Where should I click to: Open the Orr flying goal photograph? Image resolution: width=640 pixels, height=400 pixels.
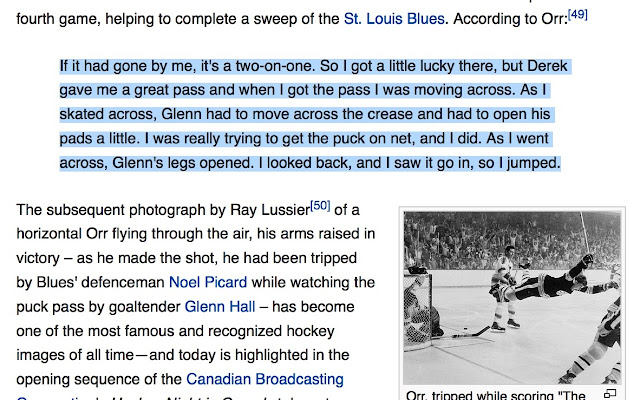pos(512,298)
